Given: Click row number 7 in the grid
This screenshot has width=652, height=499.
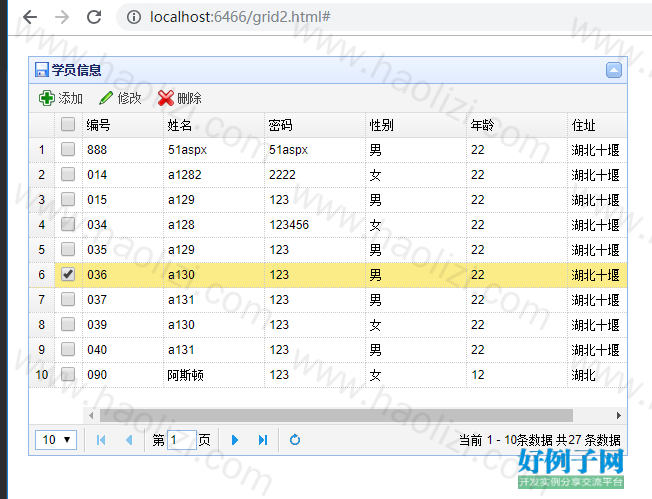Looking at the screenshot, I should click(x=41, y=299).
